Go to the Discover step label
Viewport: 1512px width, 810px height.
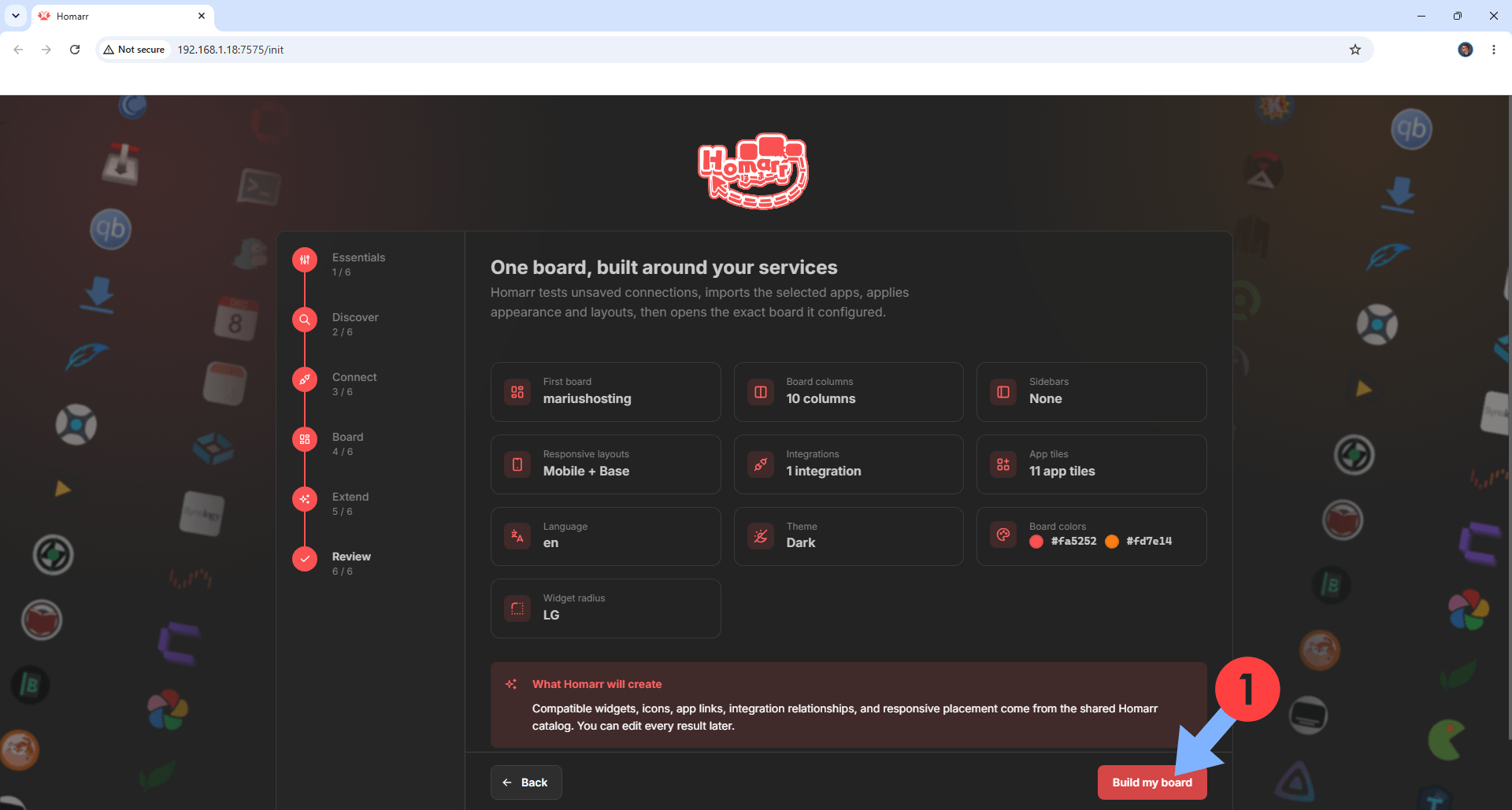[355, 317]
